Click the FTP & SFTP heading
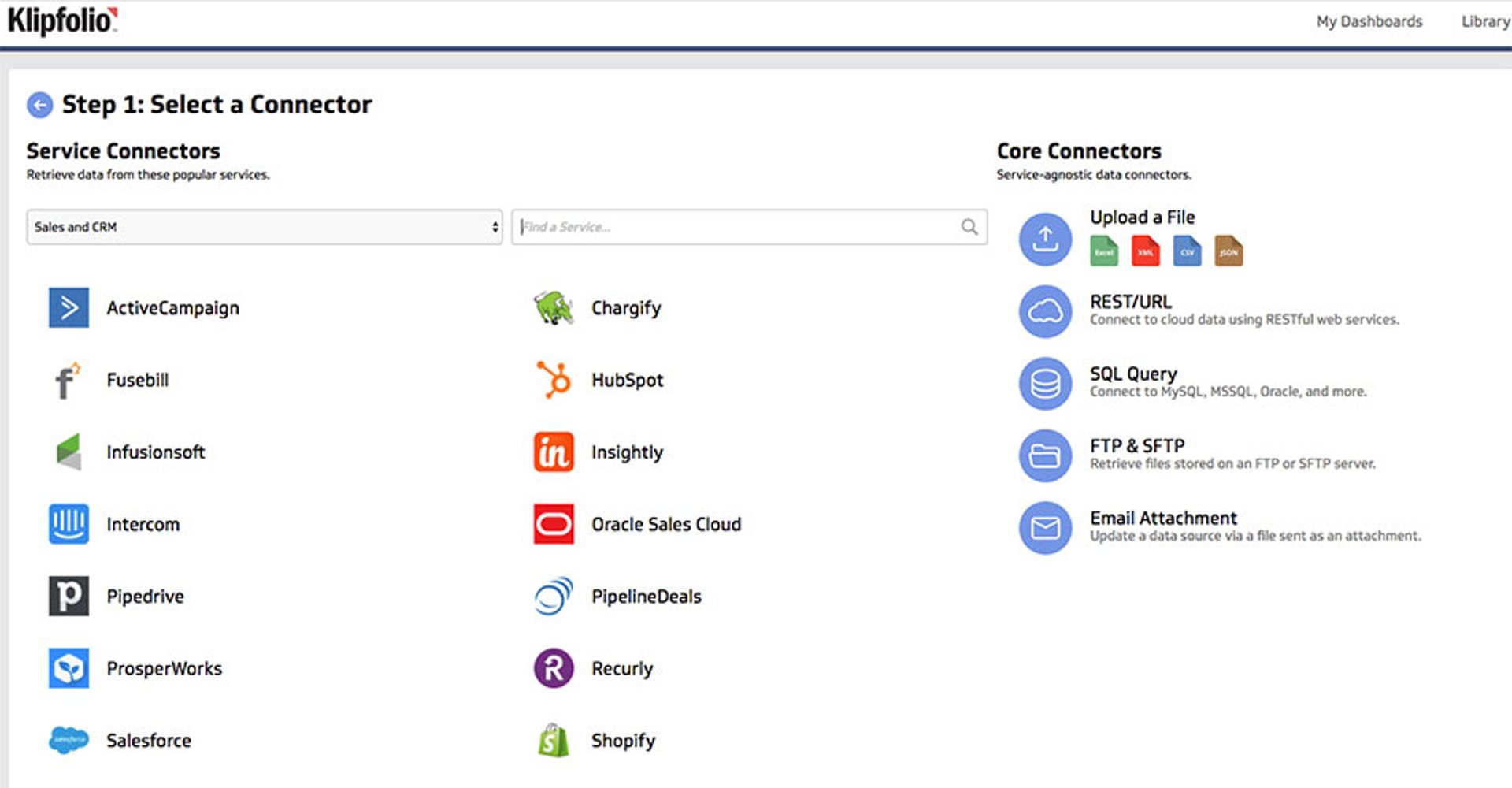This screenshot has height=788, width=1512. (1137, 446)
